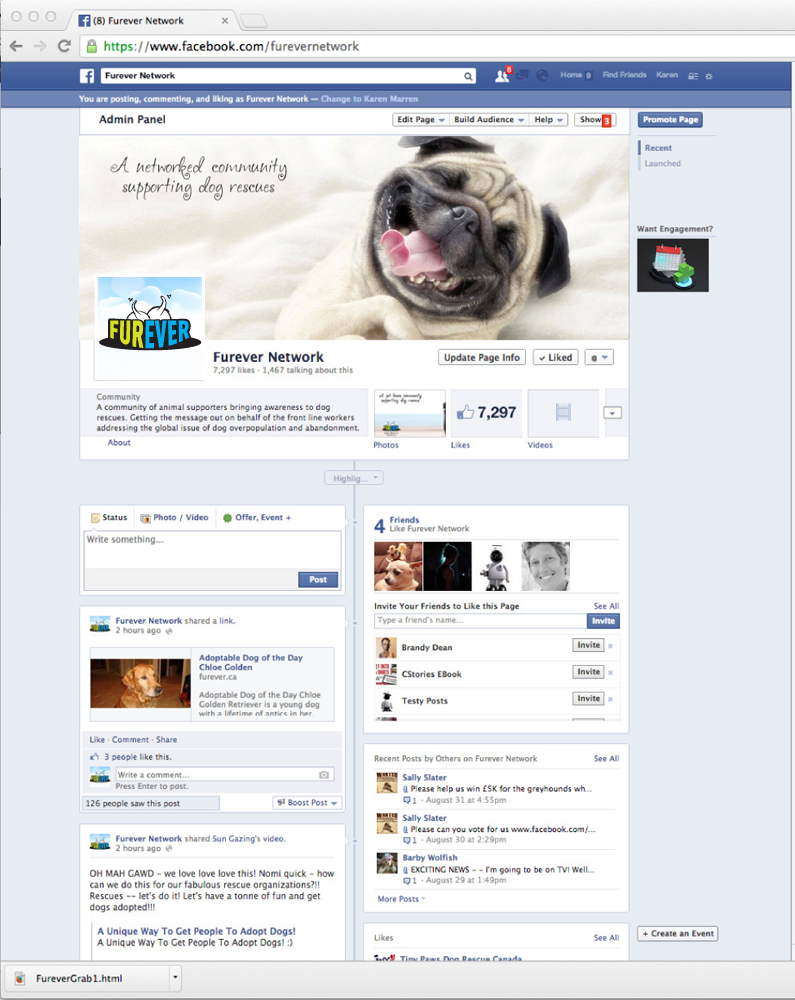Dismiss the CStories EBook invite suggestion

click(x=611, y=673)
